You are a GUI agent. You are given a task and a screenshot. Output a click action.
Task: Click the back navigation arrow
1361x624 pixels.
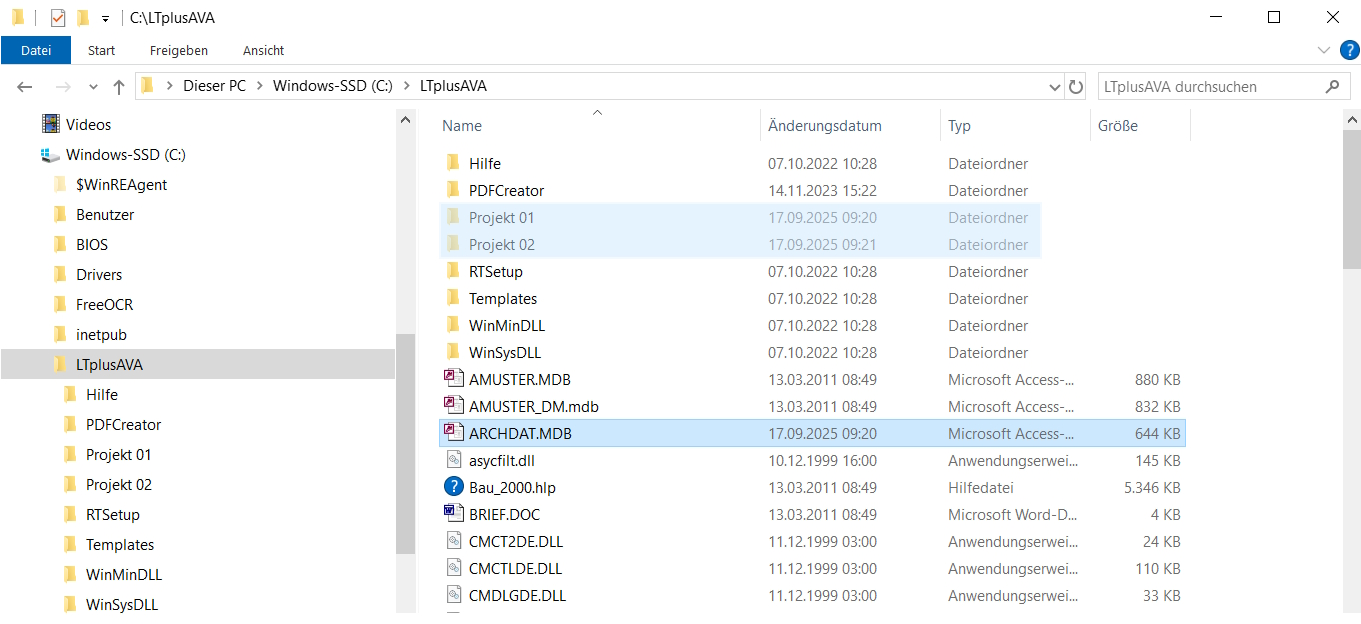click(25, 87)
